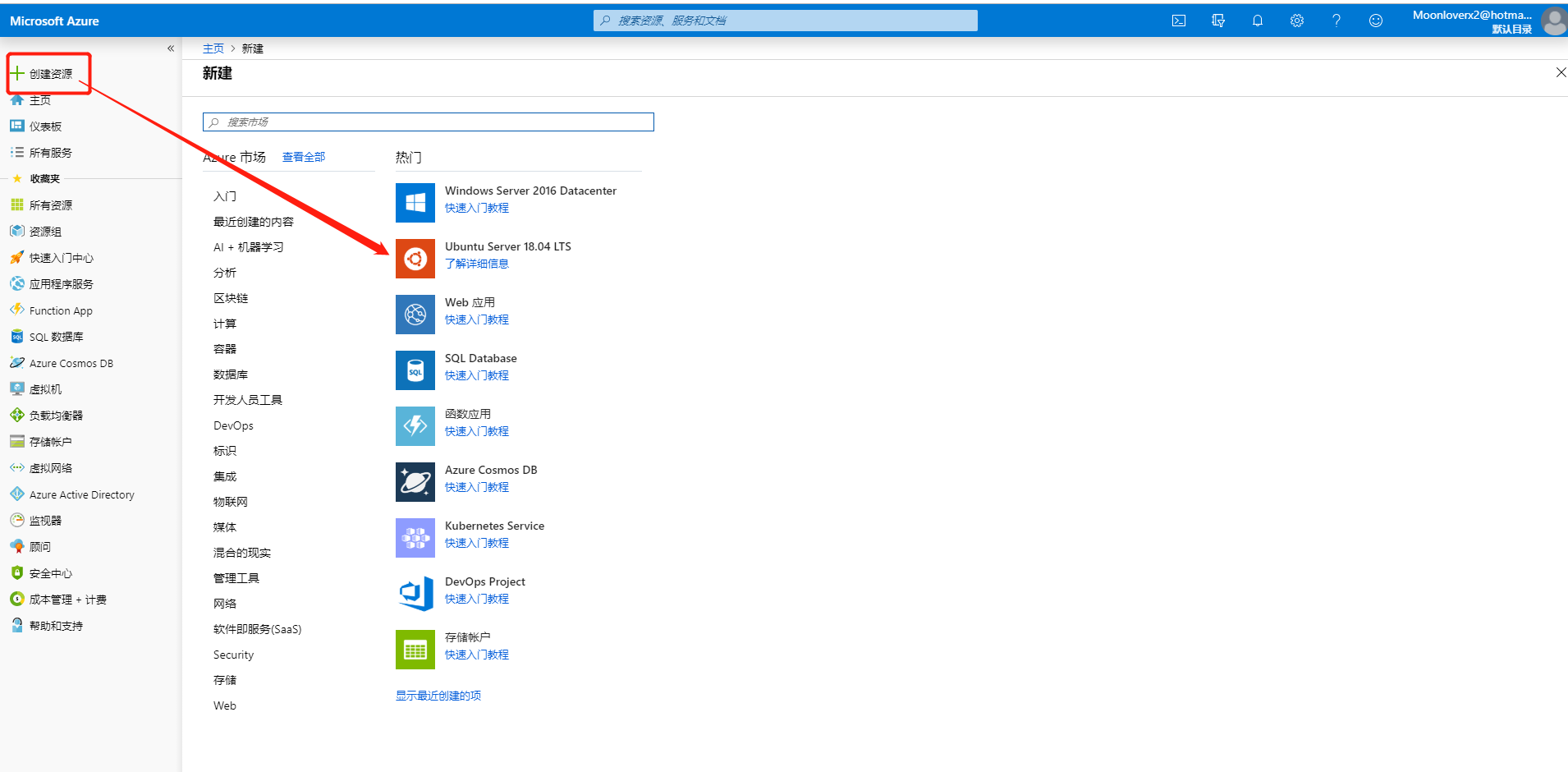
Task: Select 软件即服务(SaaS) category
Action: pyautogui.click(x=258, y=629)
